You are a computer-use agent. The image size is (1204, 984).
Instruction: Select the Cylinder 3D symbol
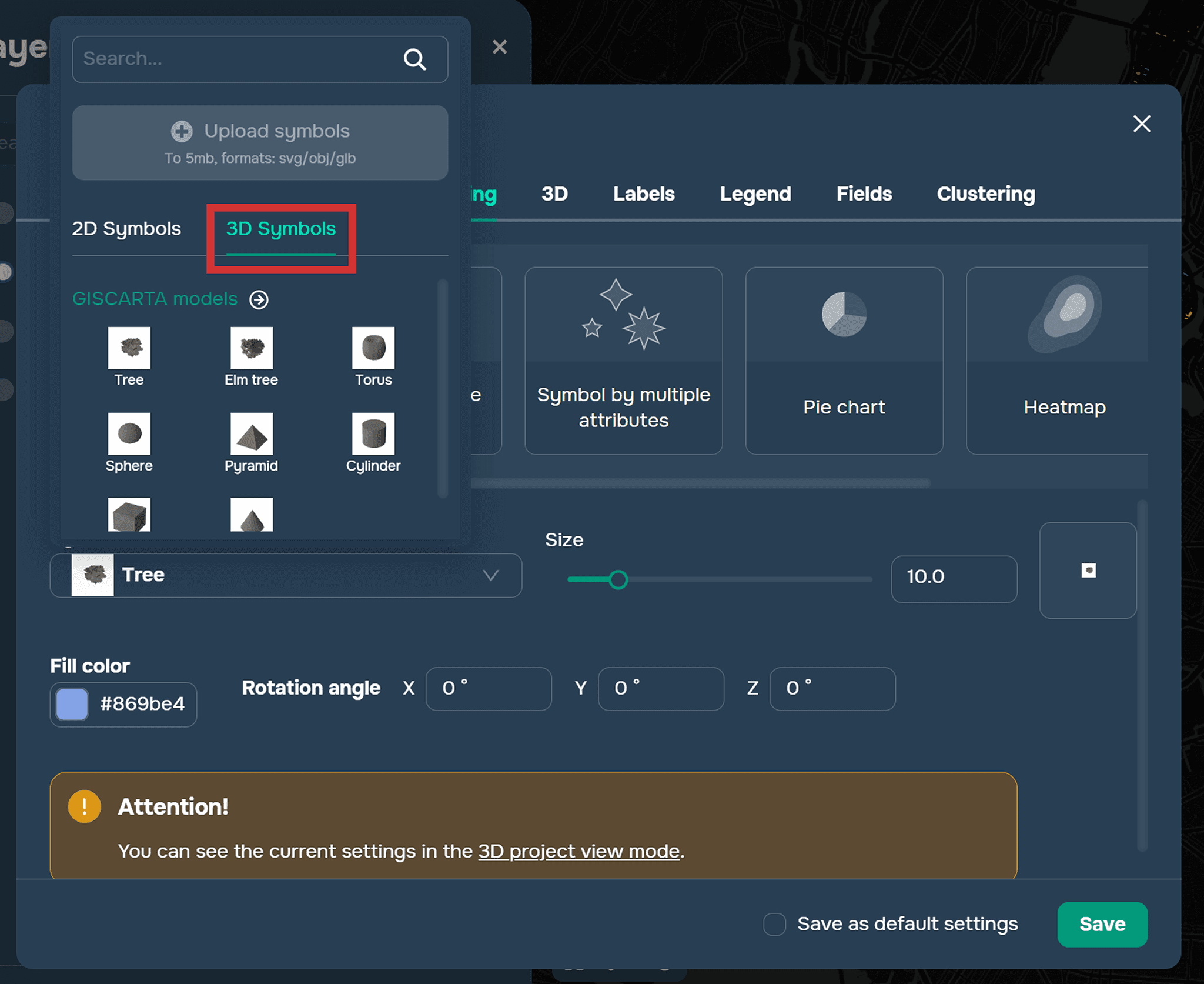coord(373,435)
